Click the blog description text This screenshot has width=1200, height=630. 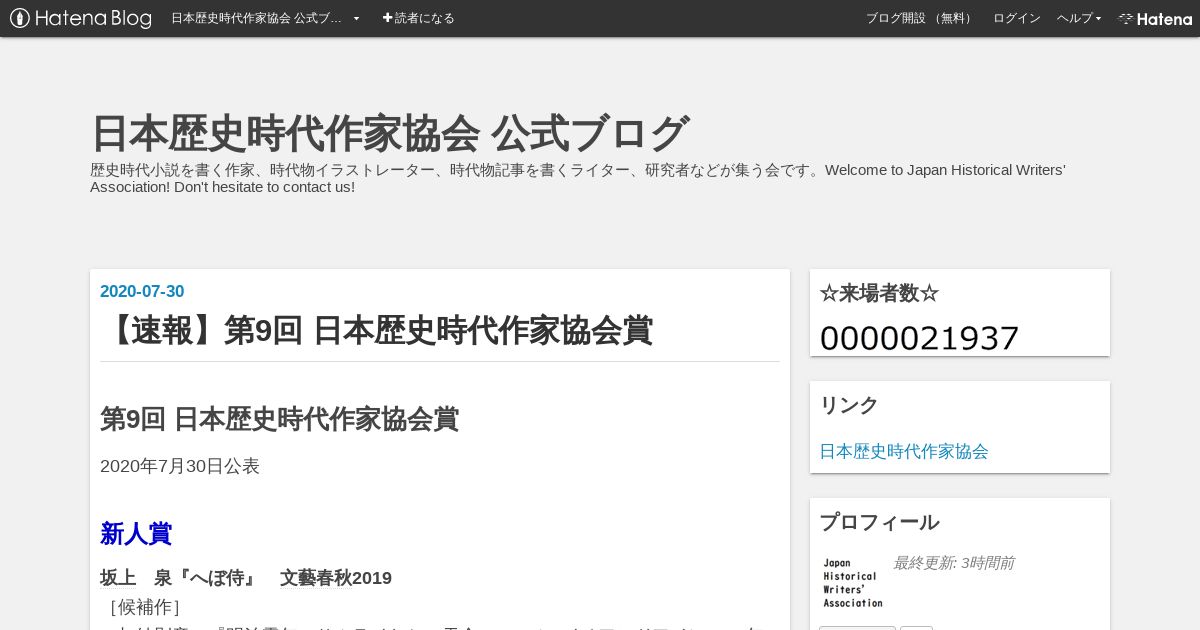(x=578, y=178)
